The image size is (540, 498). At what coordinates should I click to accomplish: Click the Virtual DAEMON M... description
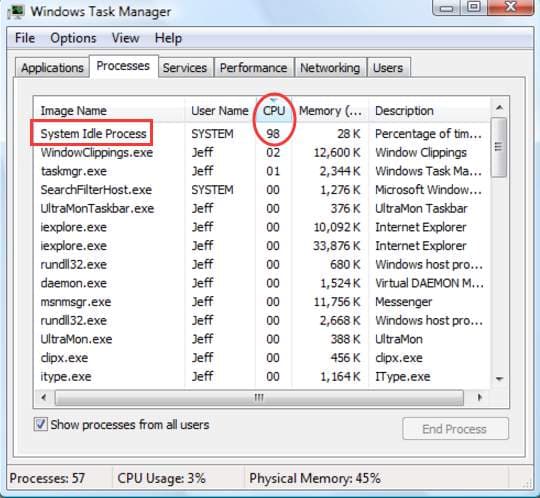click(429, 283)
